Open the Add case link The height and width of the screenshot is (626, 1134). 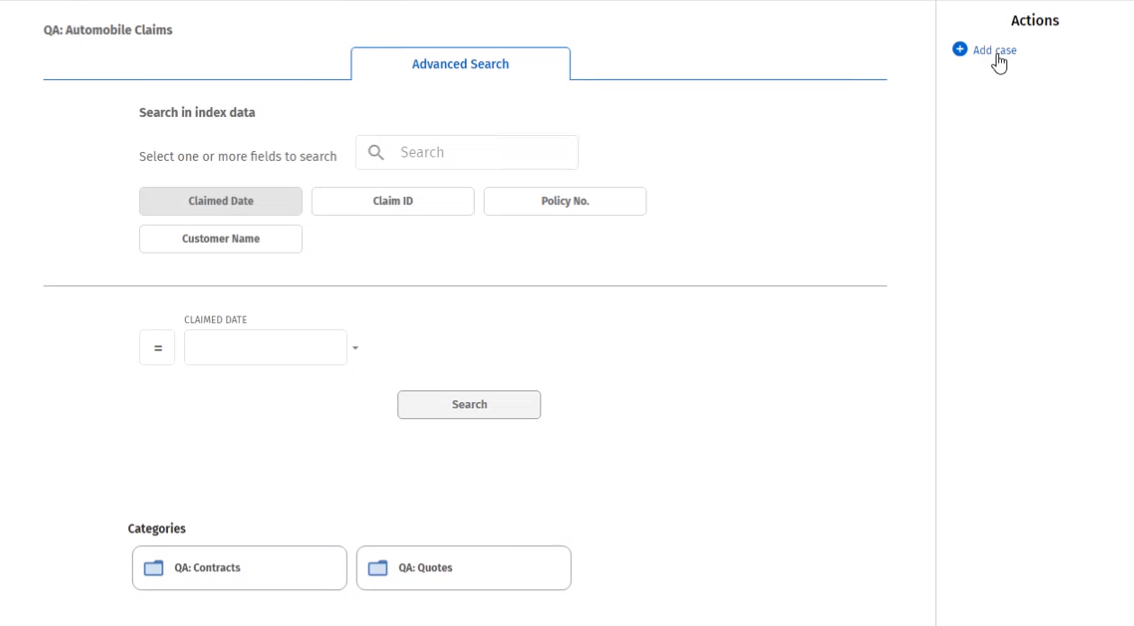click(x=994, y=50)
